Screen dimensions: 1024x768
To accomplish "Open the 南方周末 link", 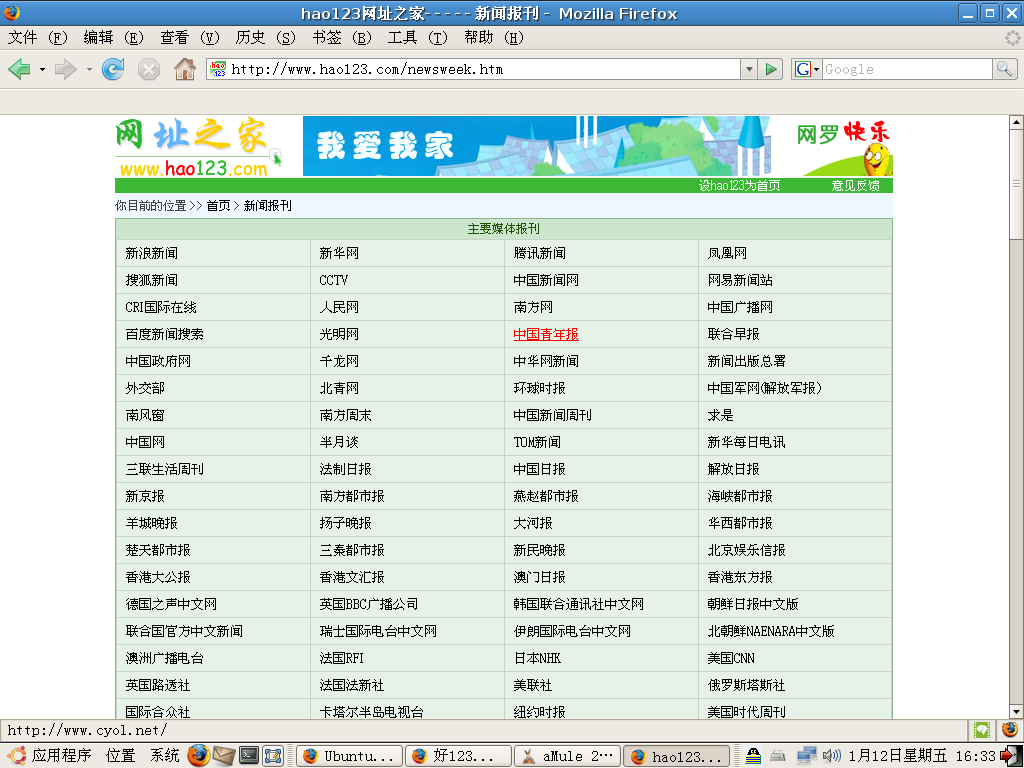I will 345,415.
